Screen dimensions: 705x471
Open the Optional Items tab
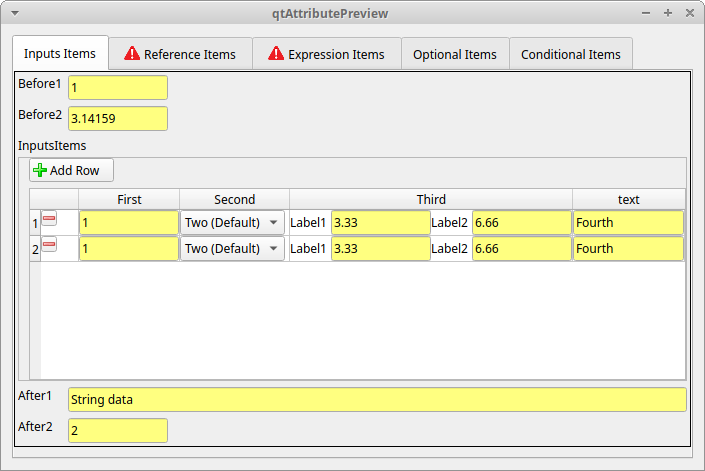pyautogui.click(x=454, y=54)
